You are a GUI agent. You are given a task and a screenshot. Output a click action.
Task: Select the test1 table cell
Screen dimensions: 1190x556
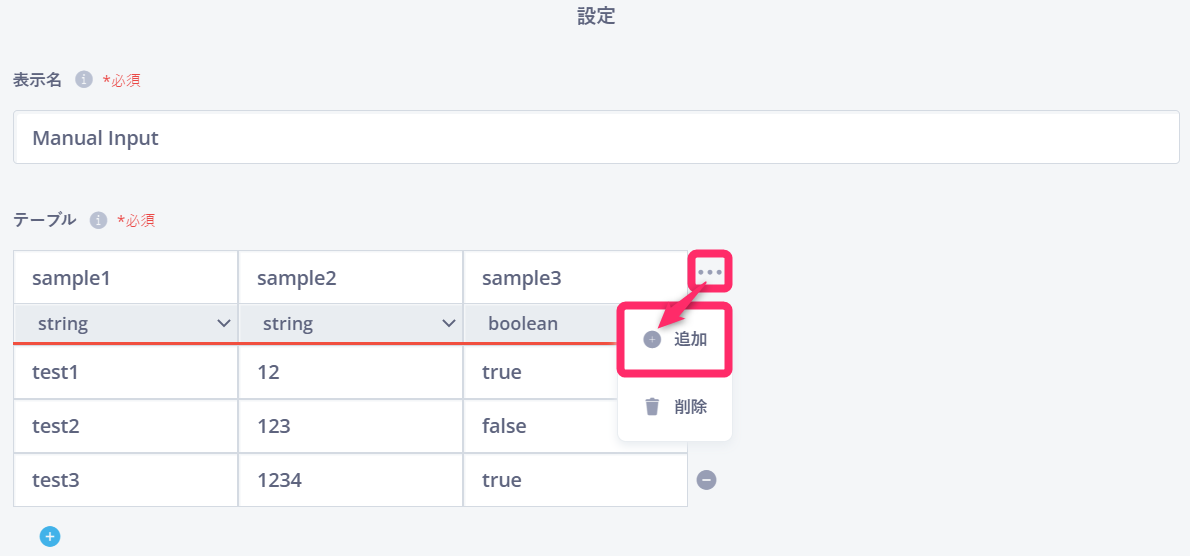coord(125,372)
